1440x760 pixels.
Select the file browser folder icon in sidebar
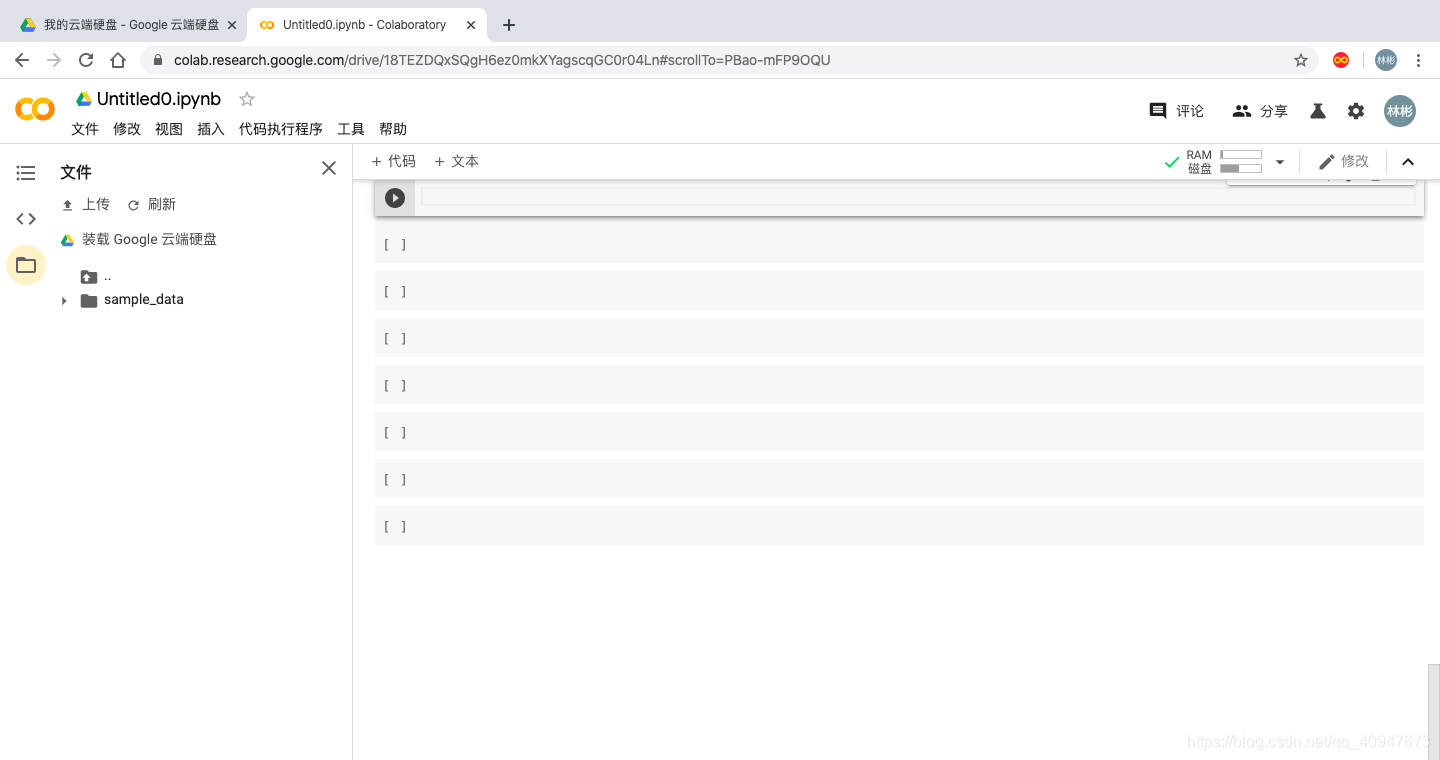(25, 264)
